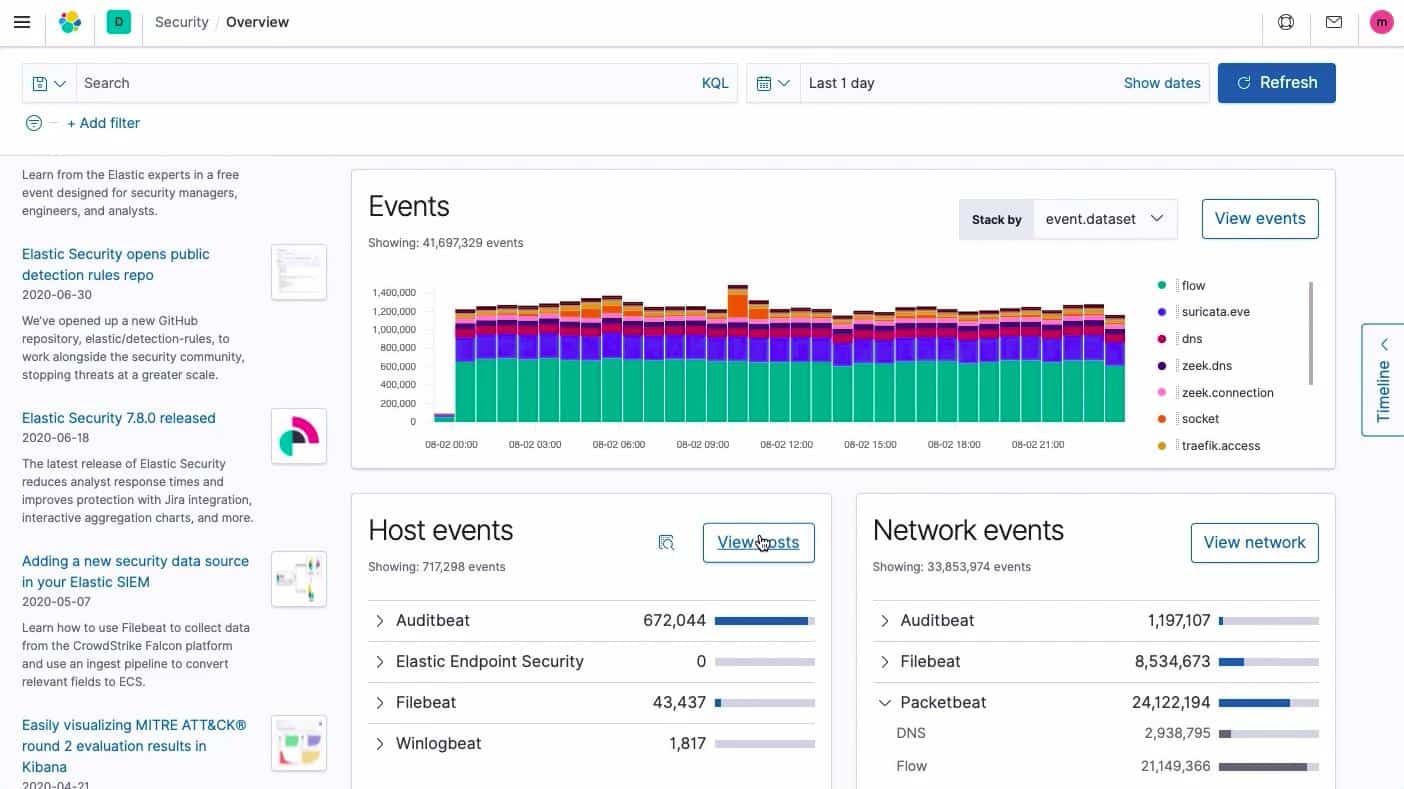Click the Overview breadcrumb
The height and width of the screenshot is (789, 1404).
point(257,22)
